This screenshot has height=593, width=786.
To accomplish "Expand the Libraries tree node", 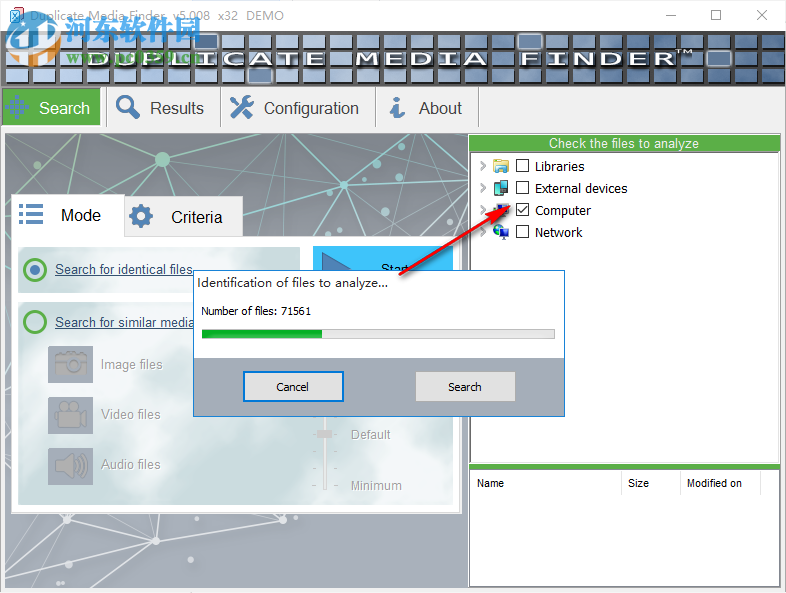I will (483, 166).
